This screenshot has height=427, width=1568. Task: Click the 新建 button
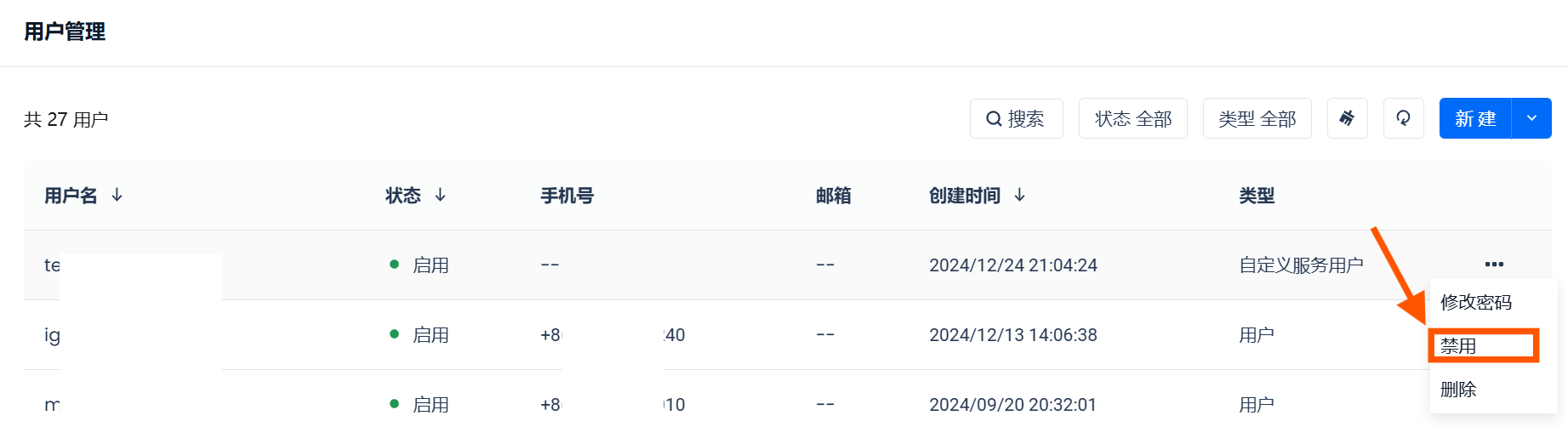click(1475, 118)
